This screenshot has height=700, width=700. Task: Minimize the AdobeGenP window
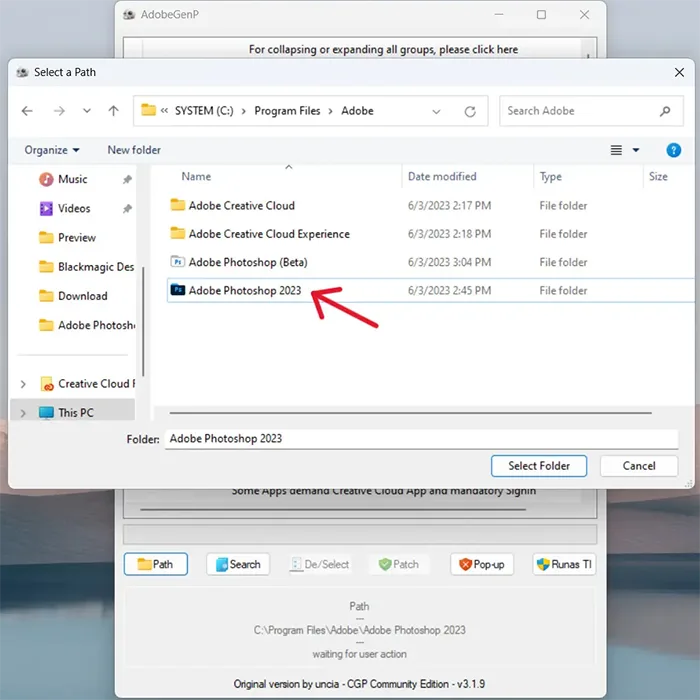499,15
